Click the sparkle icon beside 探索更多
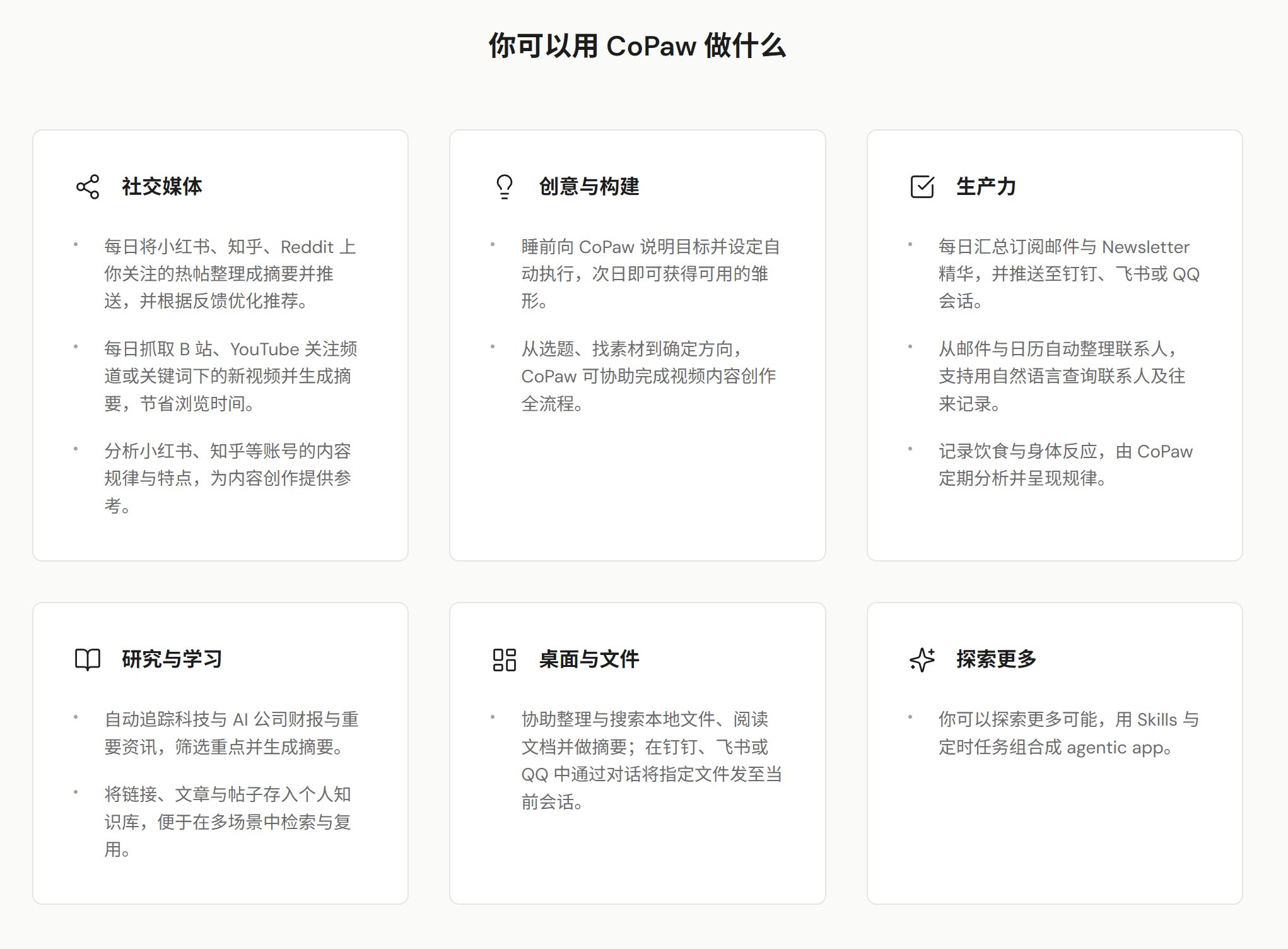The height and width of the screenshot is (949, 1288). 922,659
